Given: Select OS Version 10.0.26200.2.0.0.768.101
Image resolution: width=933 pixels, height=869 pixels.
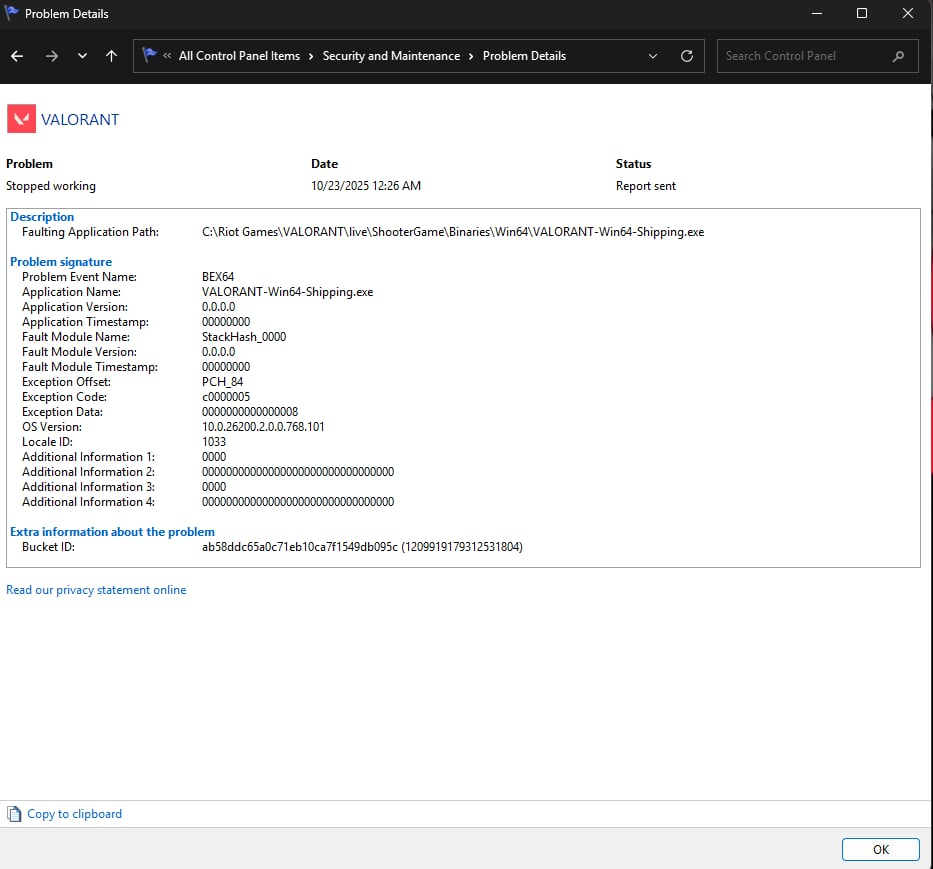Looking at the screenshot, I should click(x=263, y=427).
